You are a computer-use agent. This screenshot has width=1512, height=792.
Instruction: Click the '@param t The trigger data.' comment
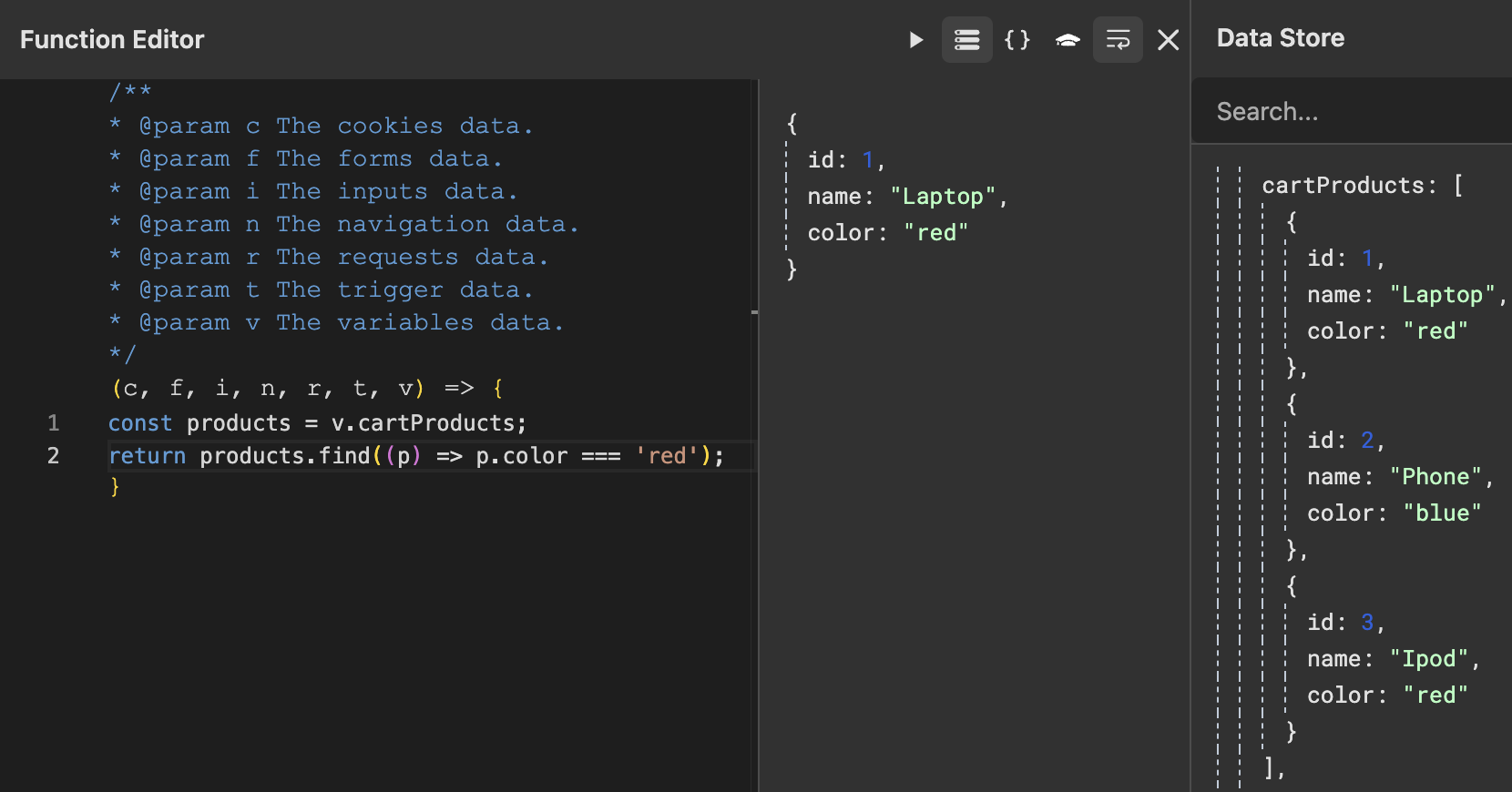click(x=321, y=289)
